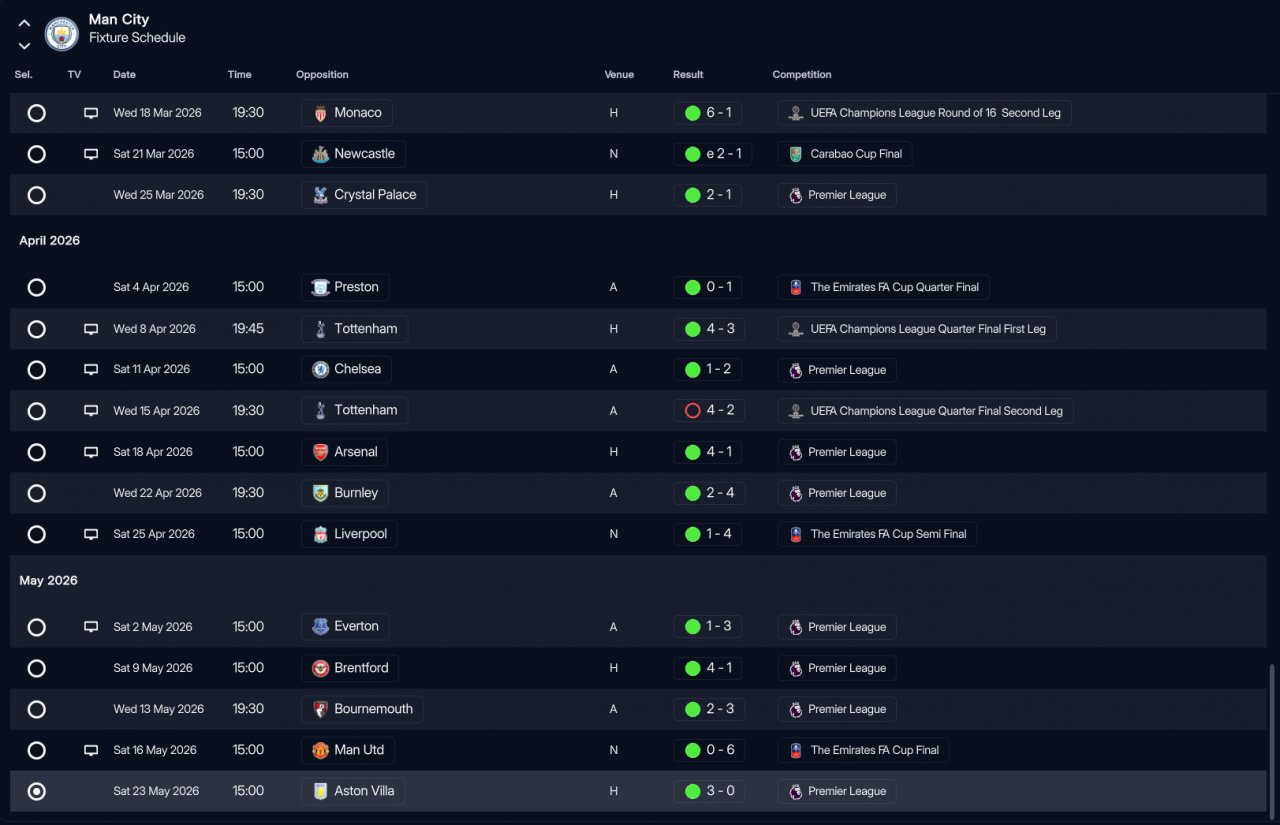Select the radio button for Preston fixture
The width and height of the screenshot is (1280, 825).
point(37,288)
